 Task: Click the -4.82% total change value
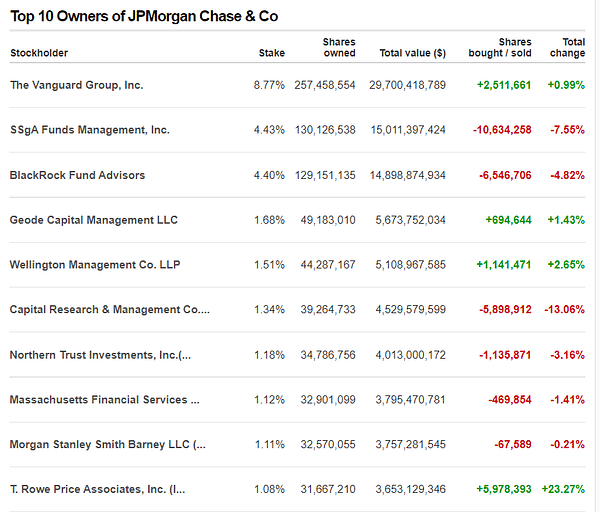coord(567,175)
